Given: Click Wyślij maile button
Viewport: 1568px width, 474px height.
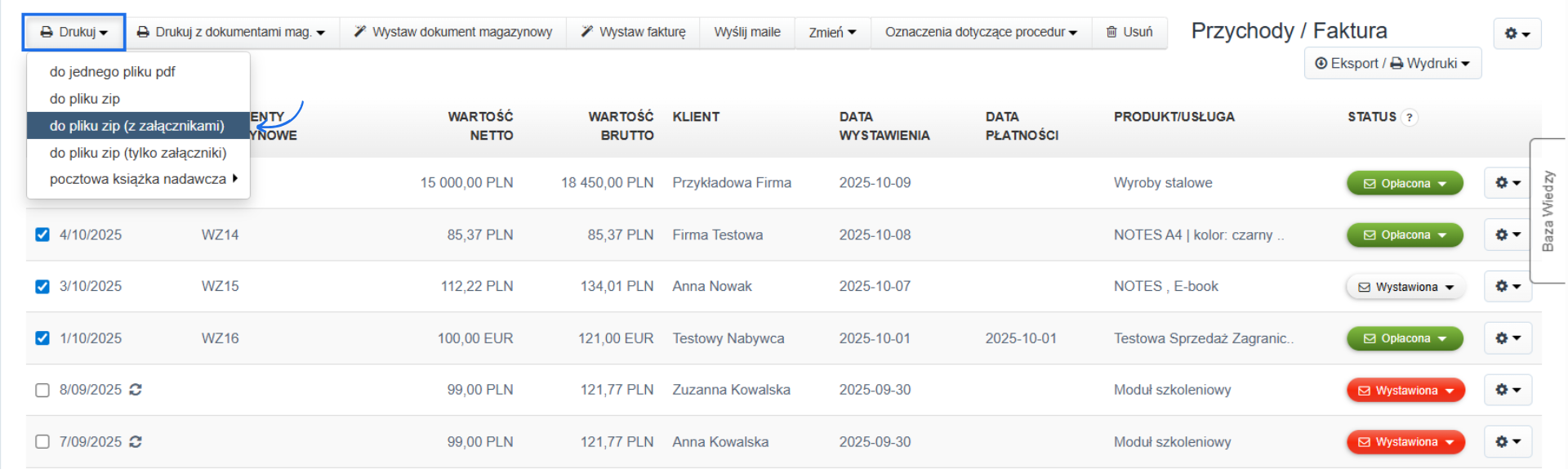Looking at the screenshot, I should [x=747, y=32].
